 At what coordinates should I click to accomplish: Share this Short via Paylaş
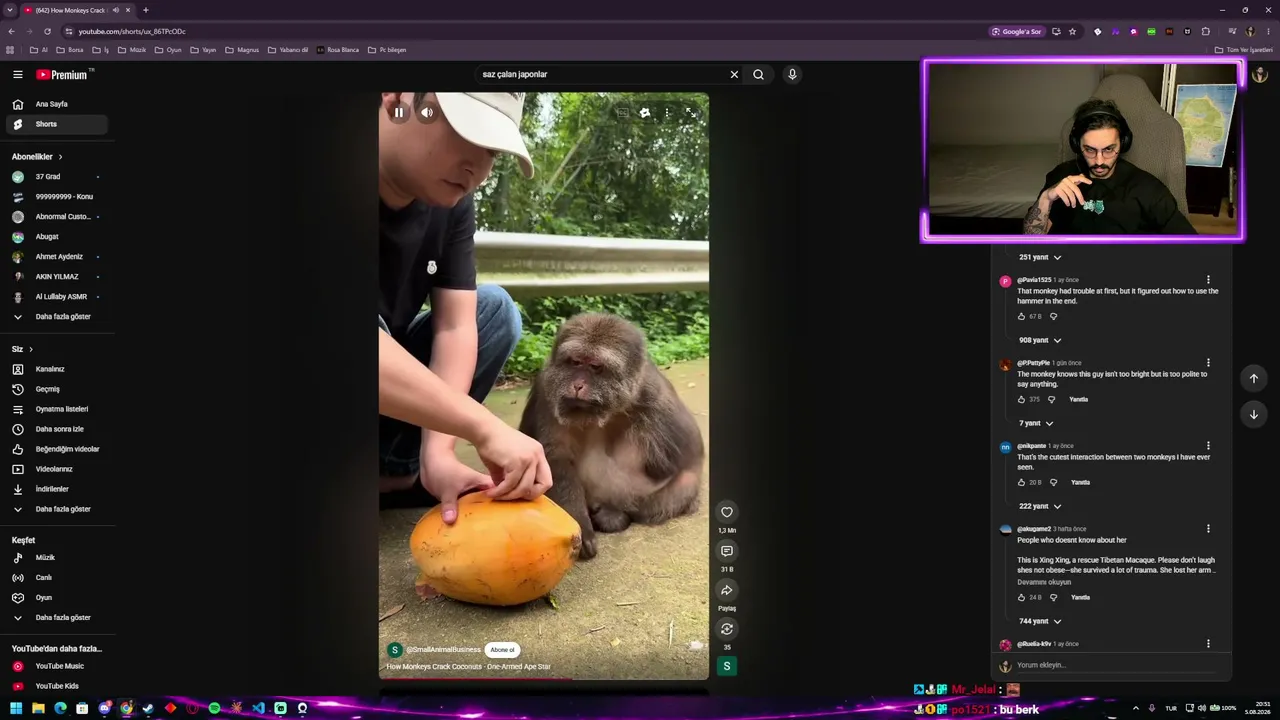tap(727, 590)
